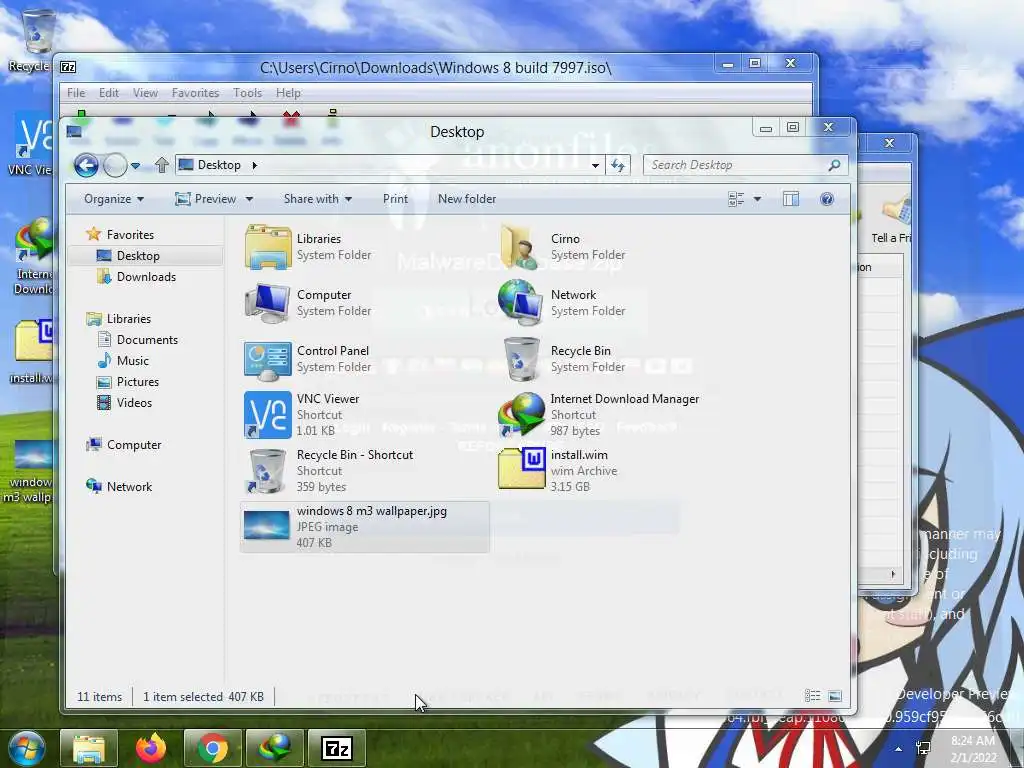Open Edit menu in 7-Zip window
The image size is (1024, 768).
tap(108, 93)
